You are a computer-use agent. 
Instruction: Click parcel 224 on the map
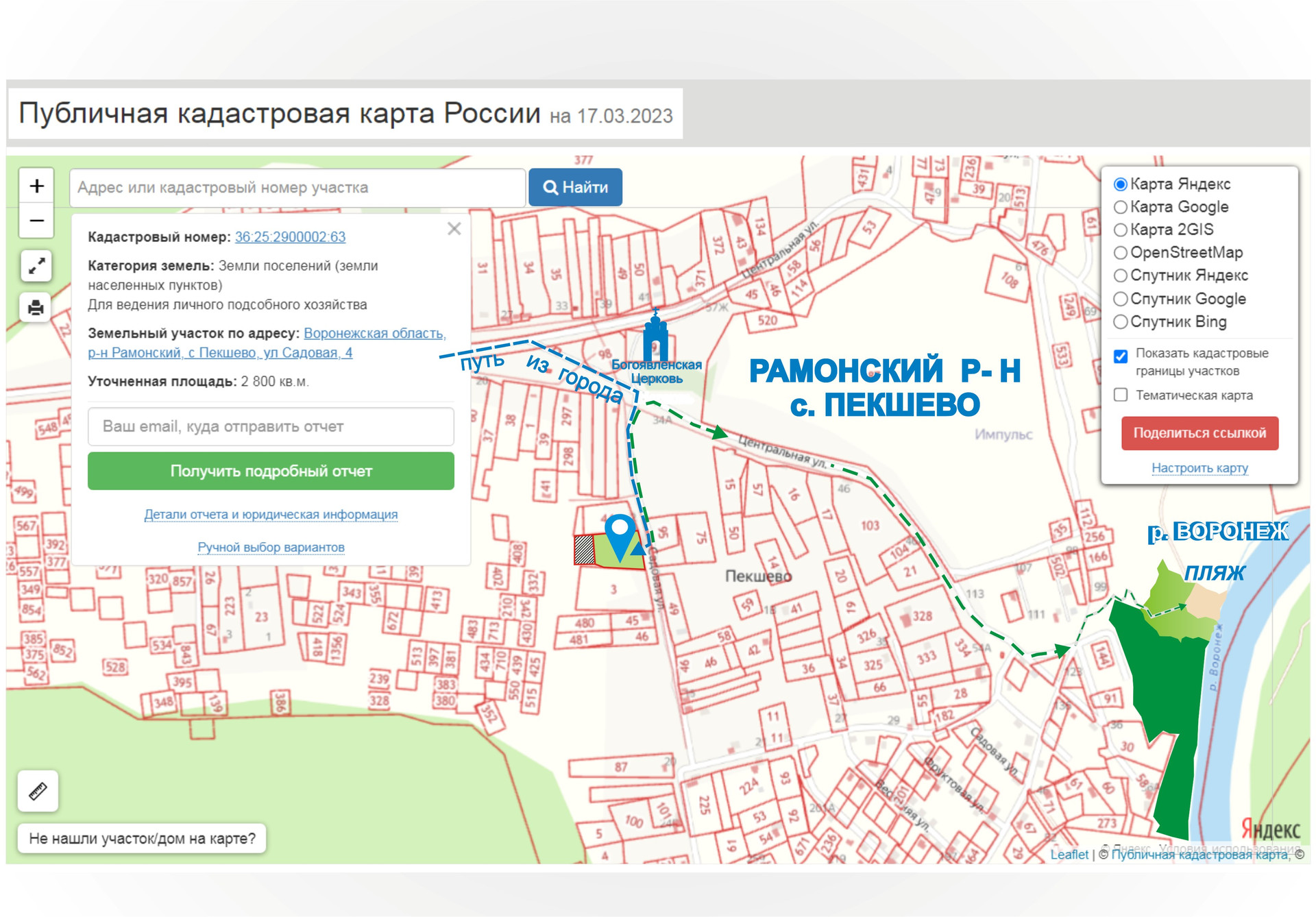click(x=749, y=786)
